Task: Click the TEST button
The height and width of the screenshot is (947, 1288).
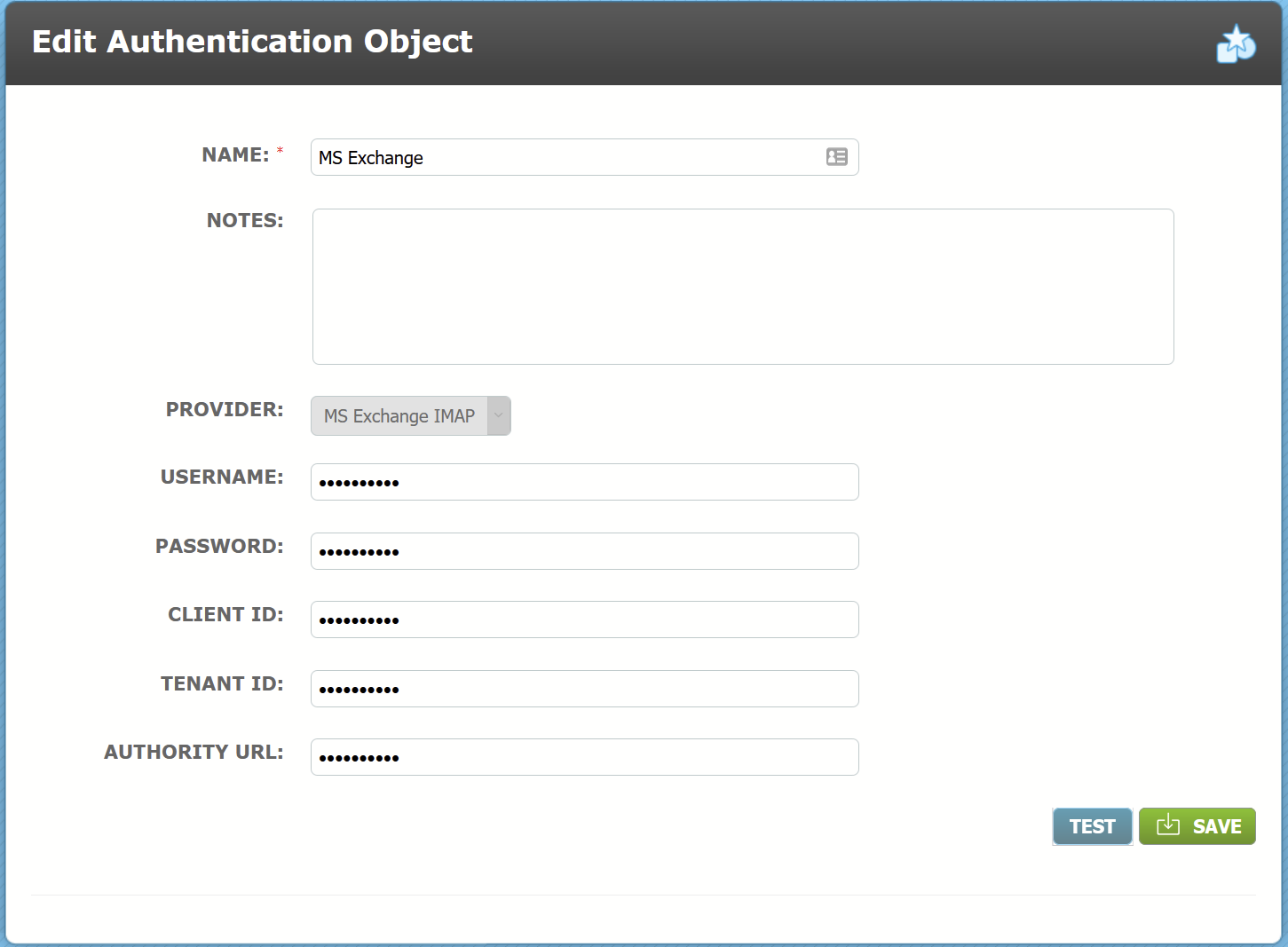Action: pyautogui.click(x=1092, y=826)
